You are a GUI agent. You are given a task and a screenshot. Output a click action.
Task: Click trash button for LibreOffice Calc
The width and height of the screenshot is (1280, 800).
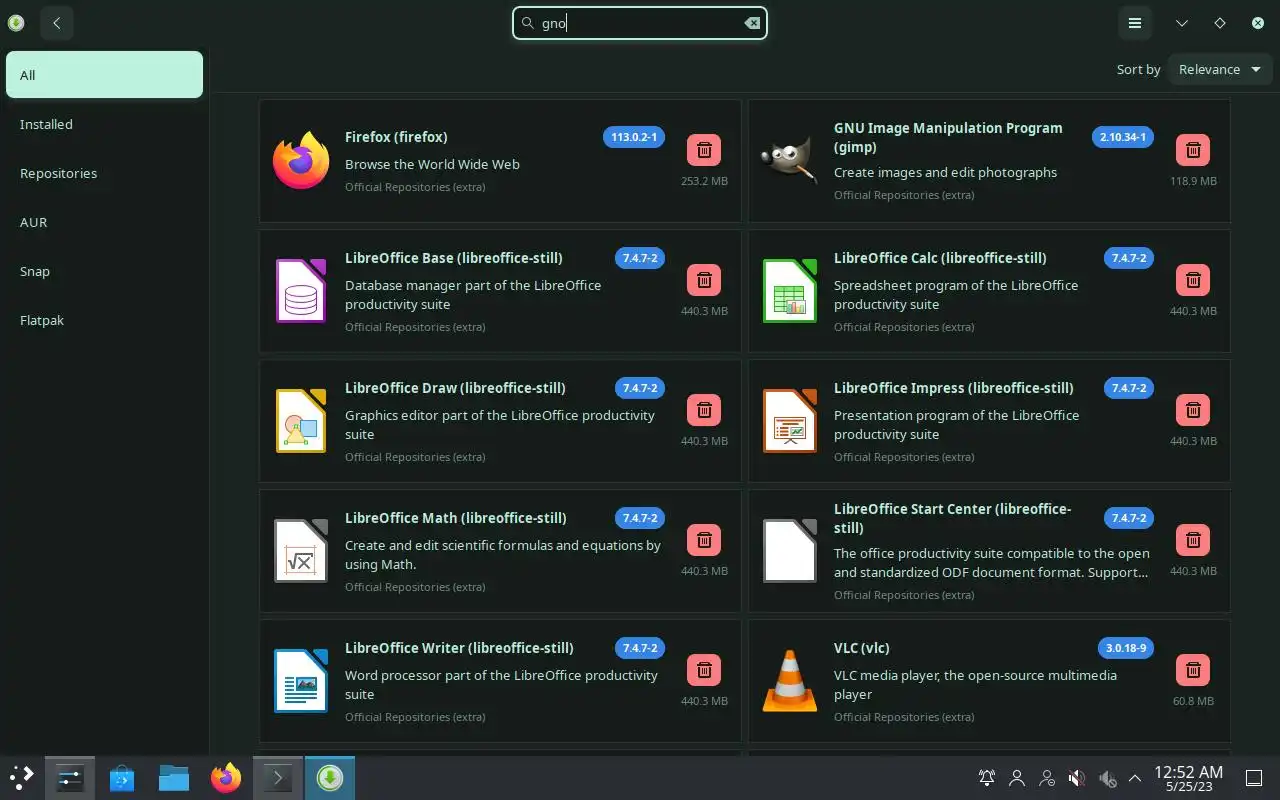tap(1193, 280)
